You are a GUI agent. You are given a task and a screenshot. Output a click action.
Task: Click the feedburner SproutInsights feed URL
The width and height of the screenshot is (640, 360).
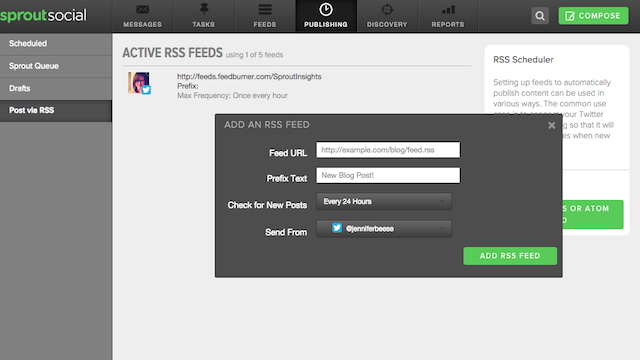[x=249, y=77]
